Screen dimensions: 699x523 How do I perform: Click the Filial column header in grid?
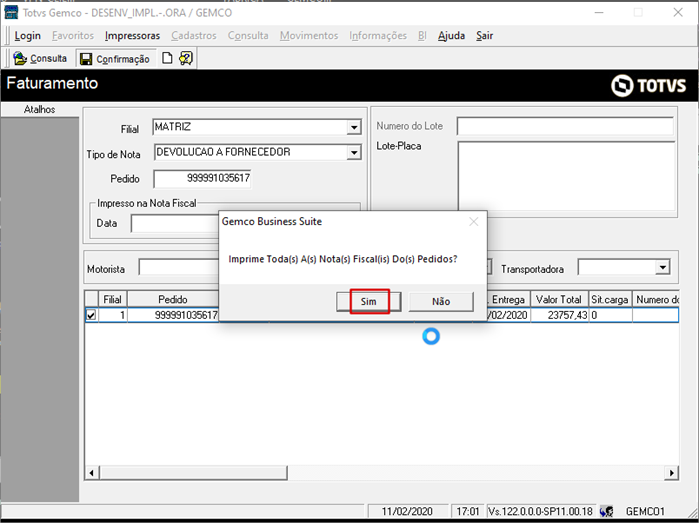click(x=112, y=299)
